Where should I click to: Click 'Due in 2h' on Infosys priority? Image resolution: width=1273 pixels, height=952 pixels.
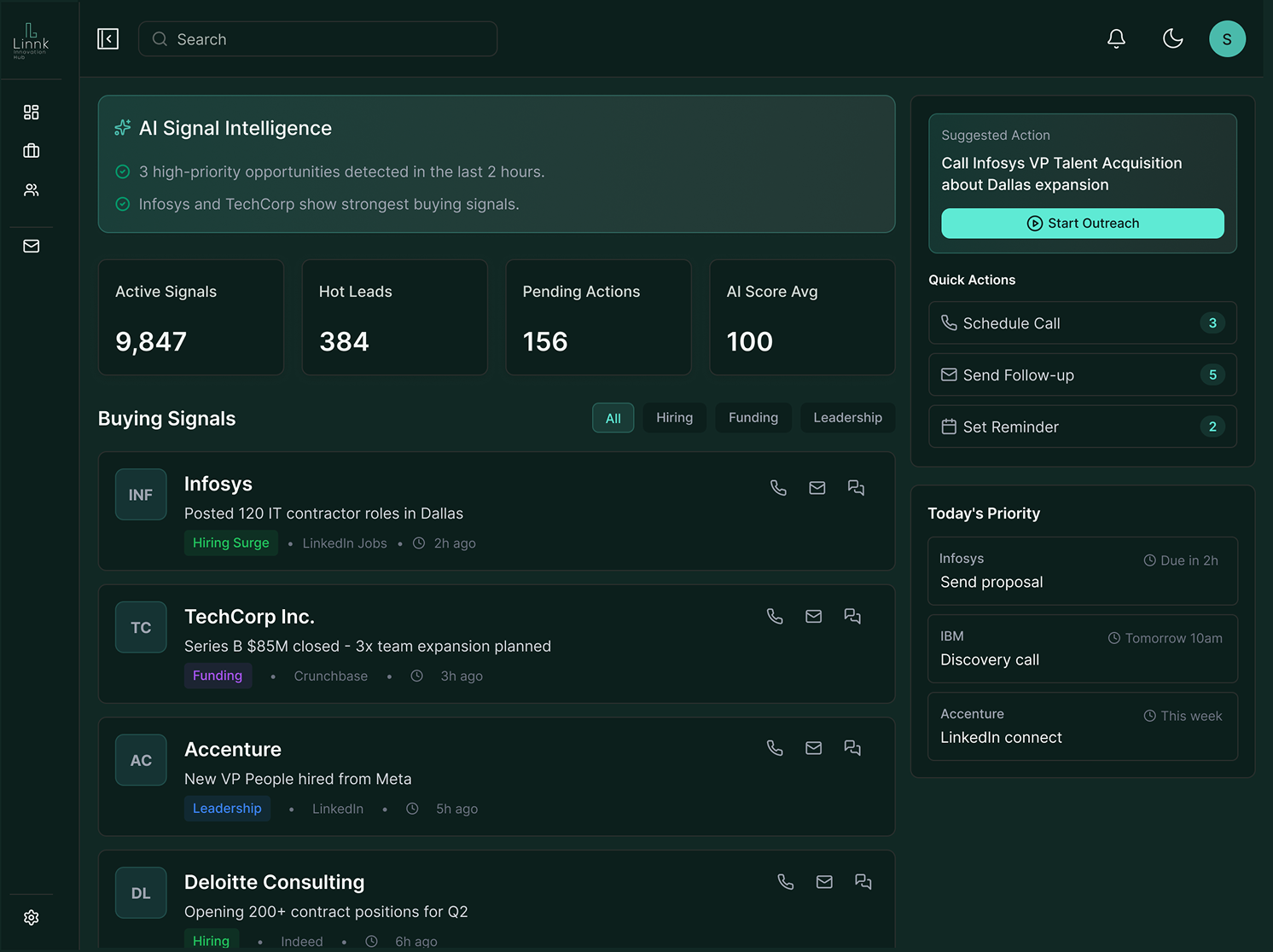coord(1181,560)
